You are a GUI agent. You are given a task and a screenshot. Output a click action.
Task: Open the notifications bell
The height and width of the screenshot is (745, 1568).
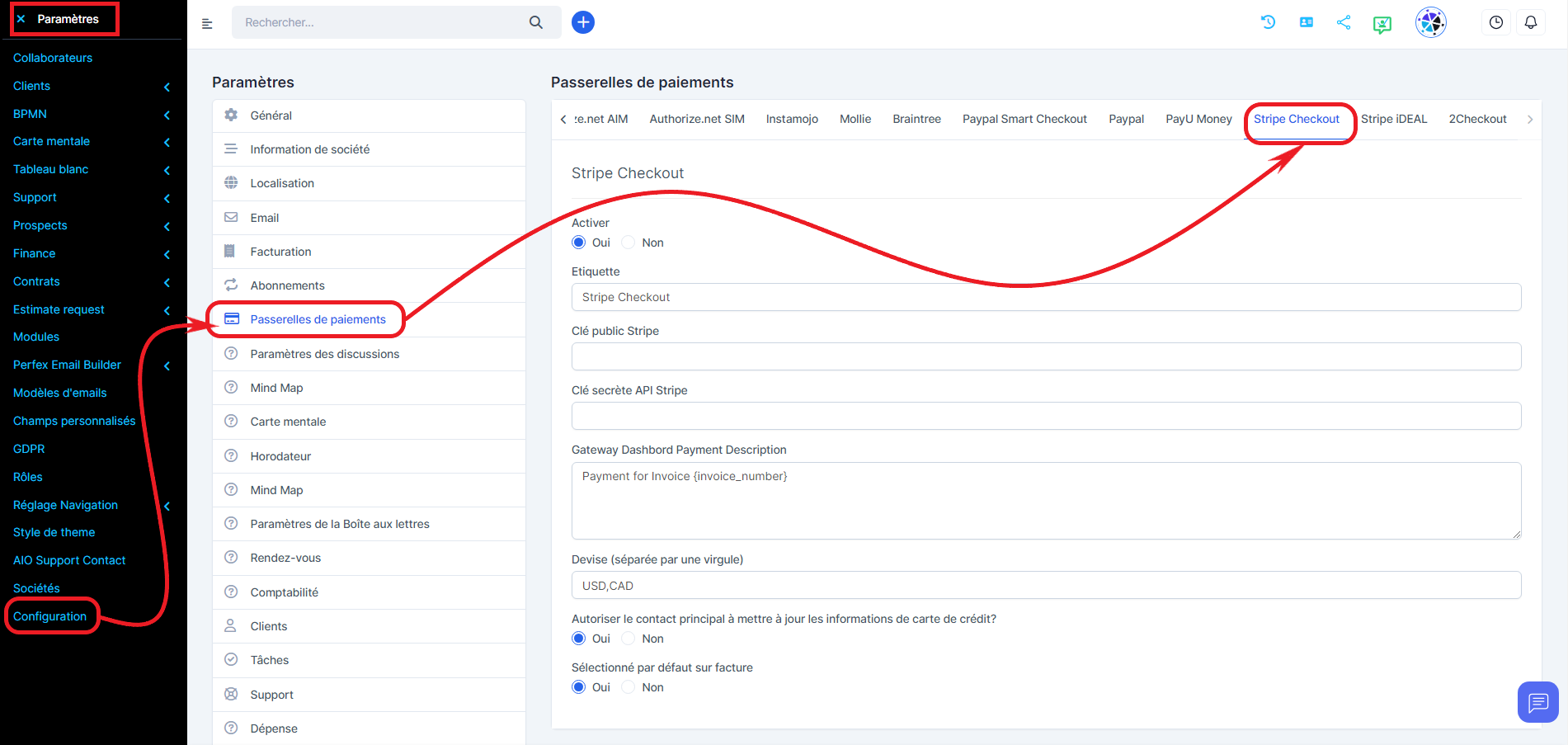click(1531, 22)
